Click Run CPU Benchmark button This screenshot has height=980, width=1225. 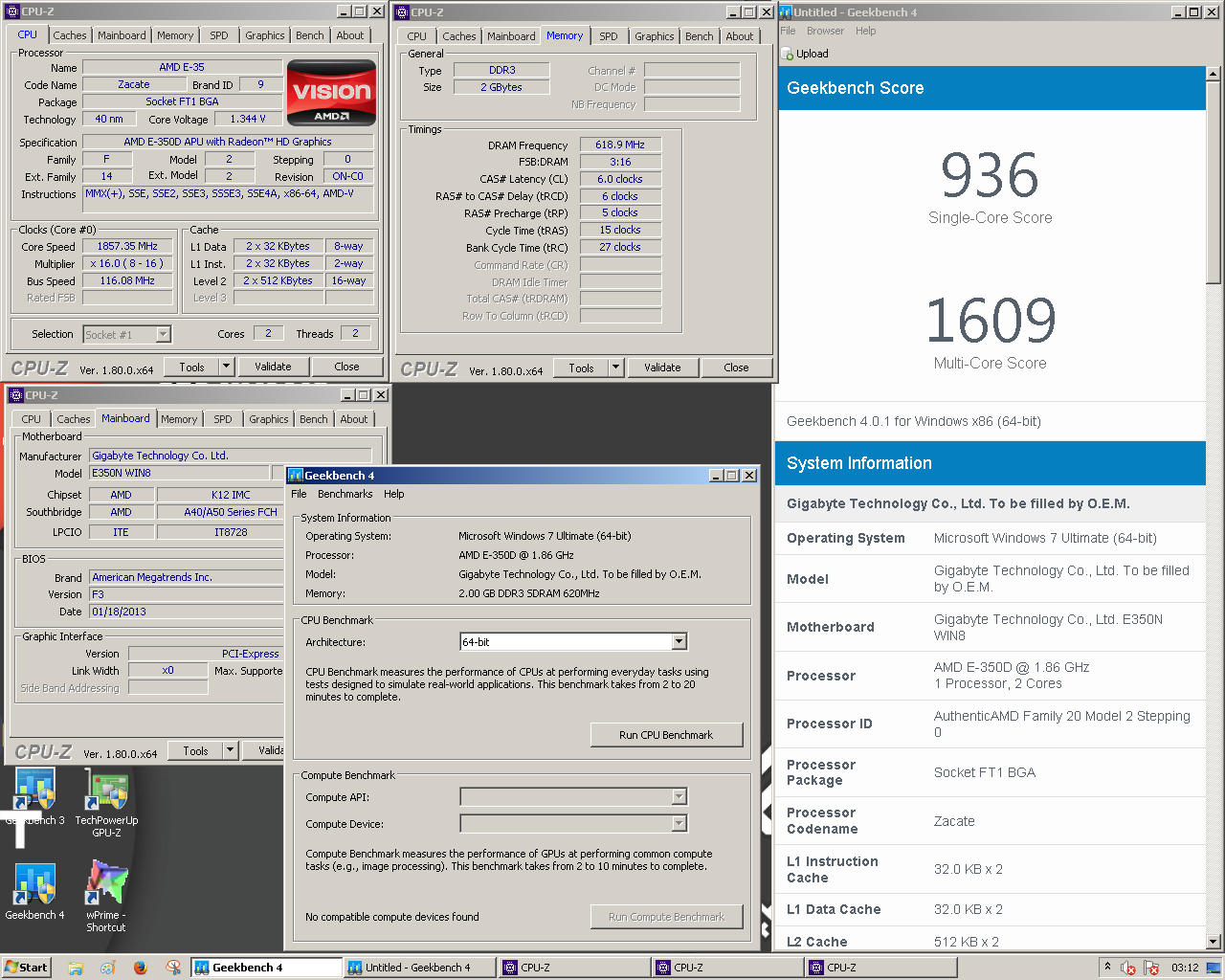click(666, 735)
